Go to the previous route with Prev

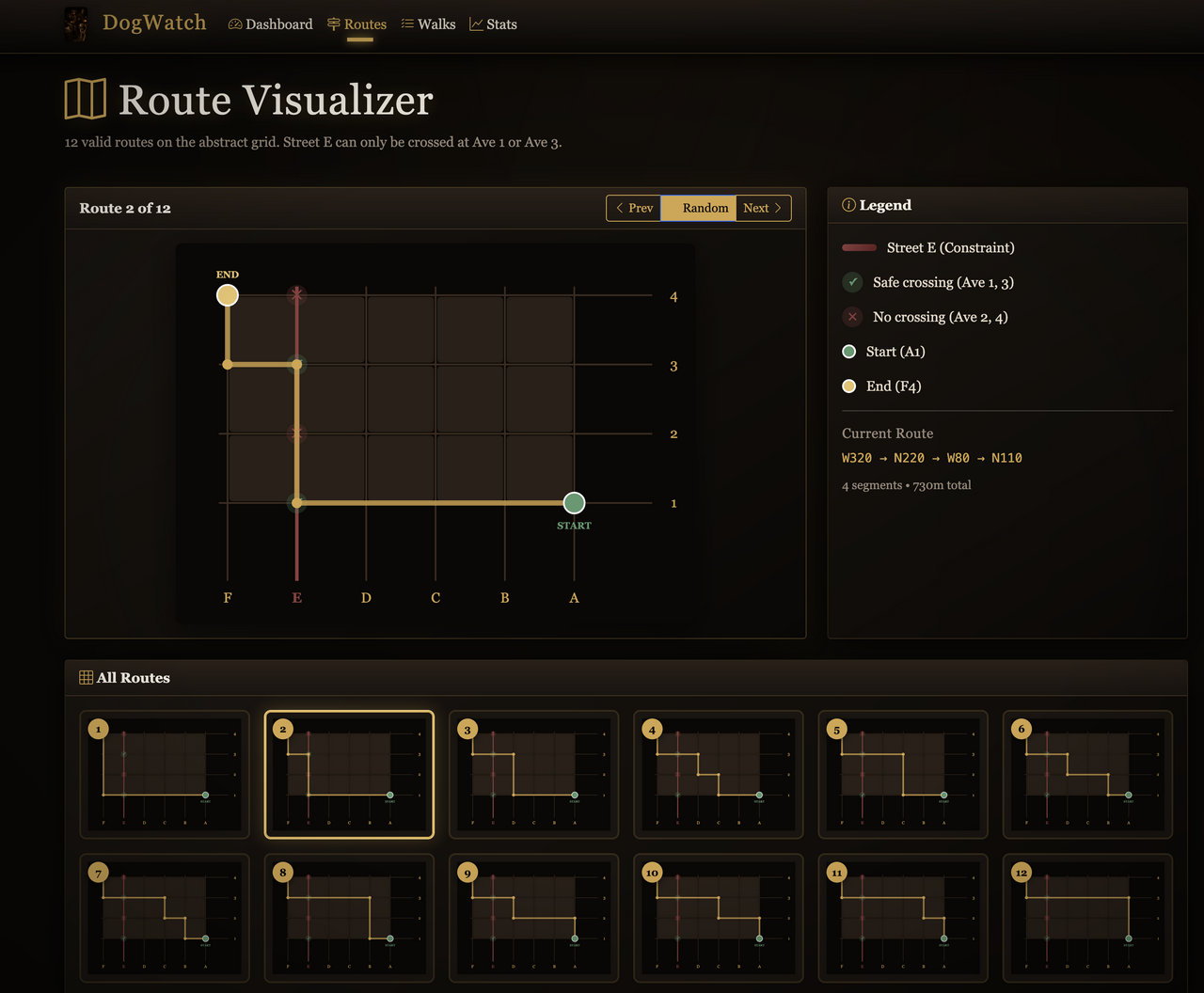click(634, 208)
